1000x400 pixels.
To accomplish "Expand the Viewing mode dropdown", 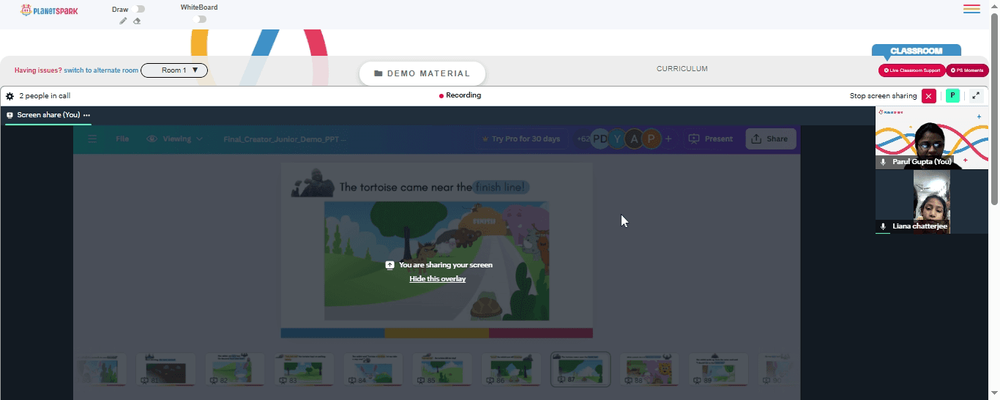I will pos(175,138).
